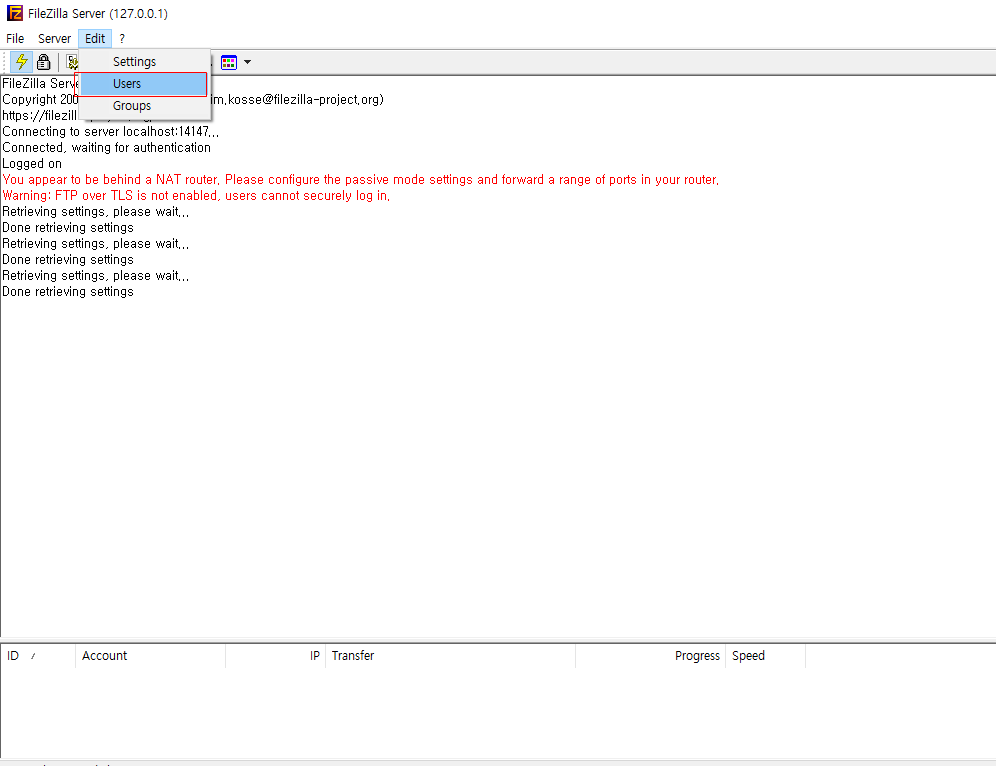996x766 pixels.
Task: Close the open Edit menu
Action: point(95,39)
